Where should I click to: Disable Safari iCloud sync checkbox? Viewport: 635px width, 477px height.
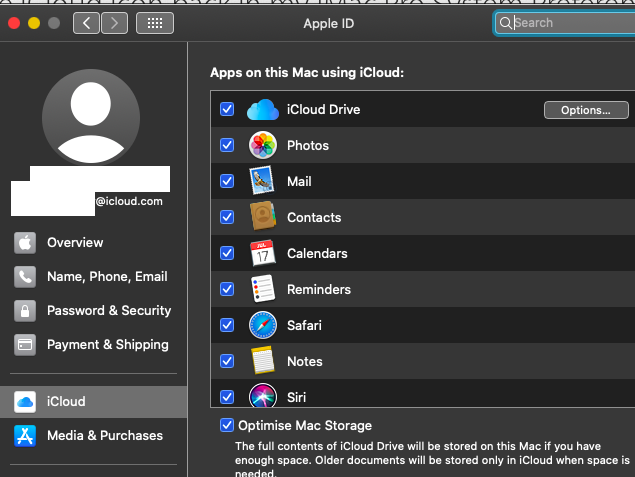pyautogui.click(x=227, y=325)
